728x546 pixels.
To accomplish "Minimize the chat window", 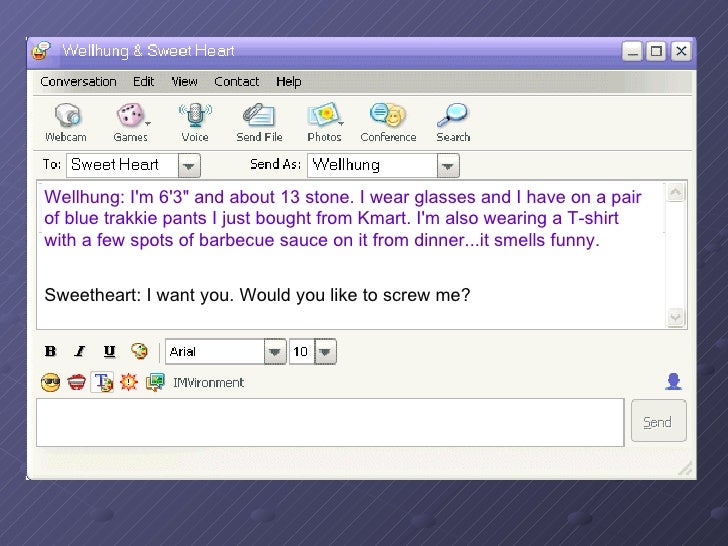I will pos(632,51).
